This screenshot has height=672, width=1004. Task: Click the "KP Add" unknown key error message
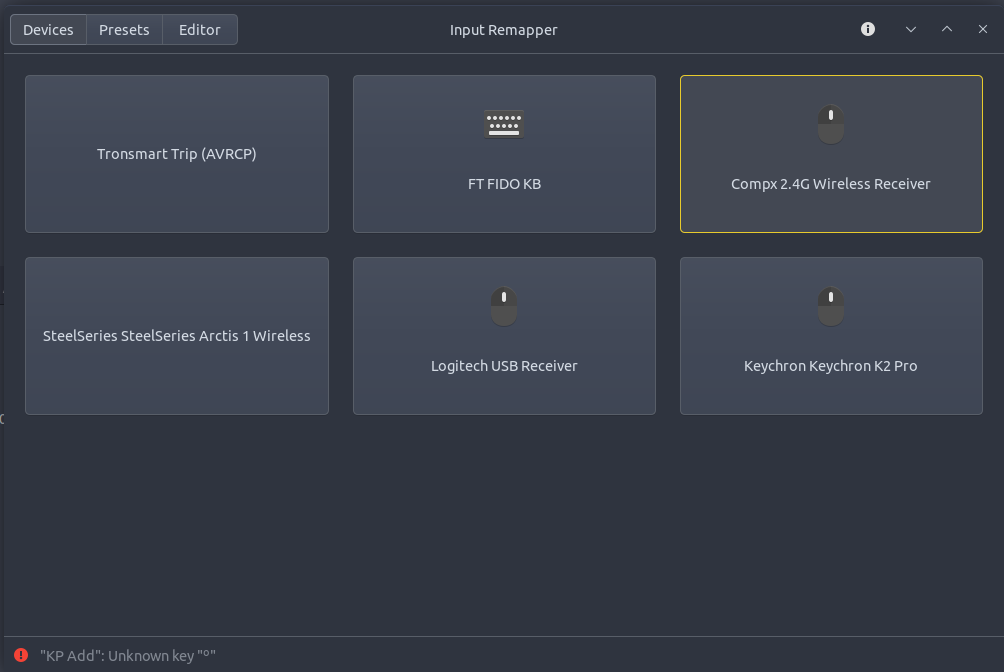point(128,656)
